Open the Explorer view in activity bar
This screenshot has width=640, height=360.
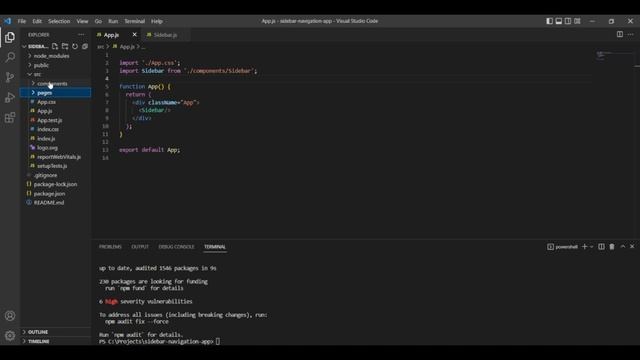tap(10, 37)
